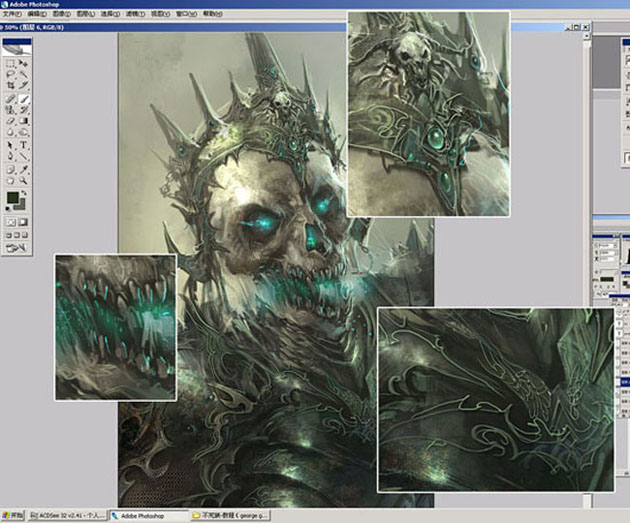Enable Quick Mask mode in toolbox

(x=23, y=221)
